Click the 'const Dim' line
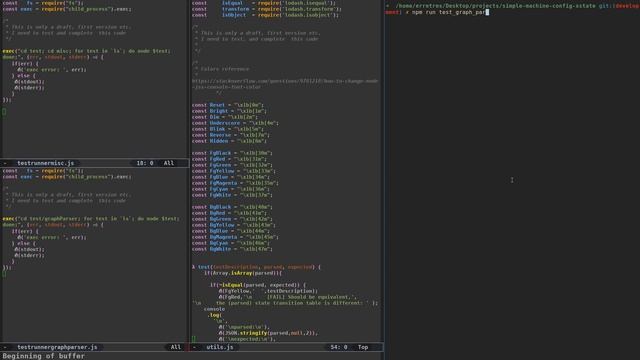 (224, 117)
